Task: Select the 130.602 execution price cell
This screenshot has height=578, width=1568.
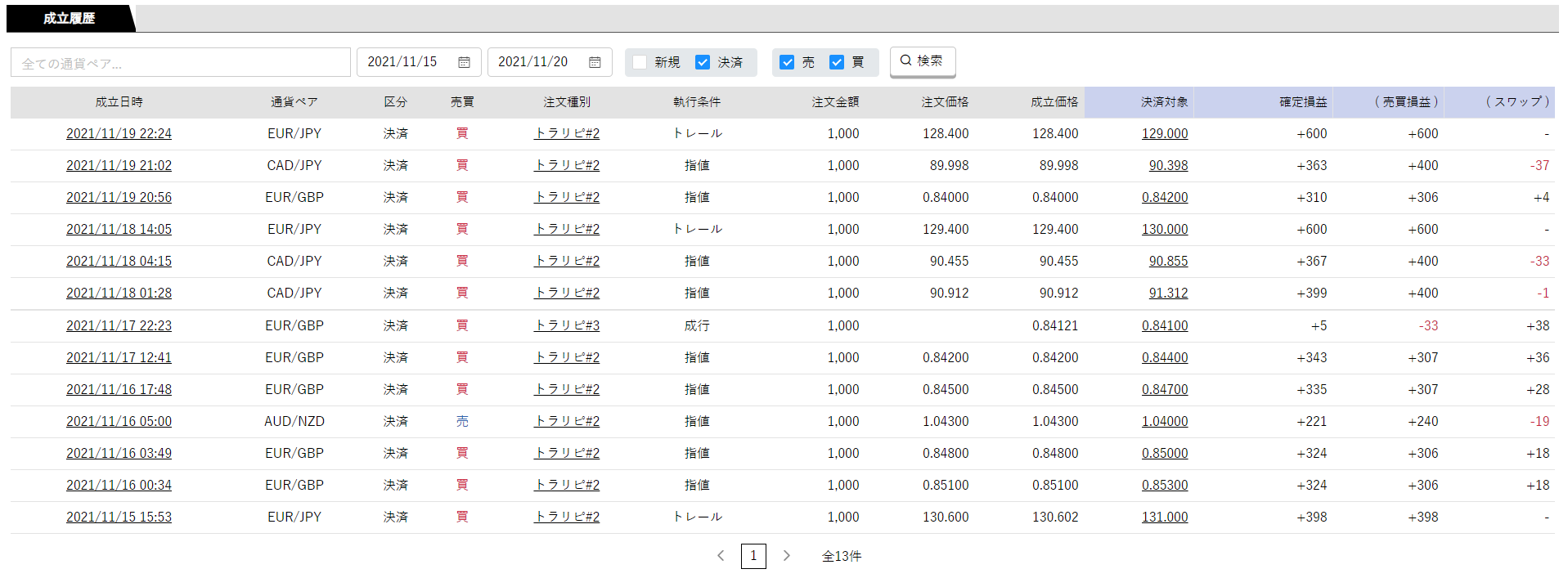Action: [x=1055, y=517]
